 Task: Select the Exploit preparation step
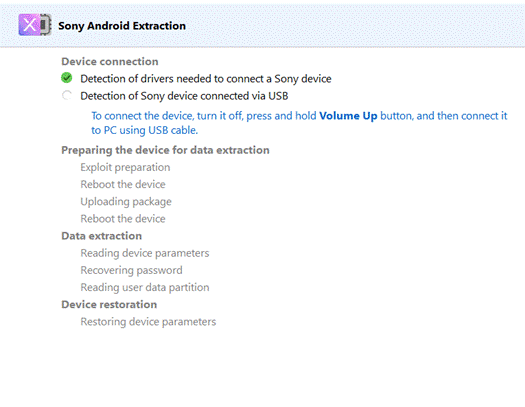pos(125,167)
